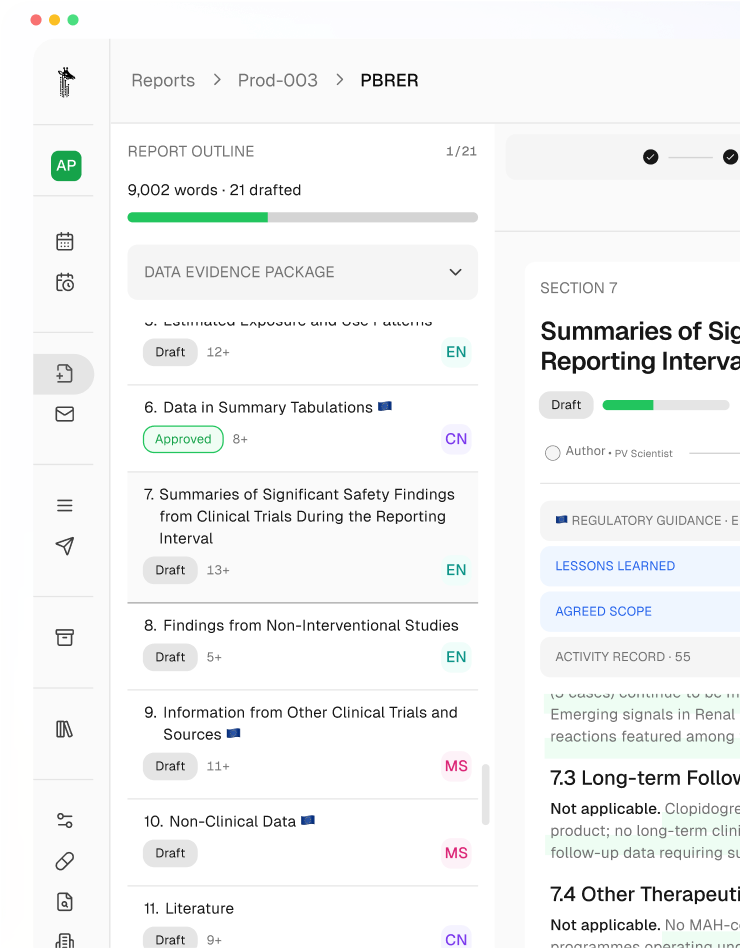Click the 1/21 page counter
The height and width of the screenshot is (950, 740).
(x=461, y=151)
